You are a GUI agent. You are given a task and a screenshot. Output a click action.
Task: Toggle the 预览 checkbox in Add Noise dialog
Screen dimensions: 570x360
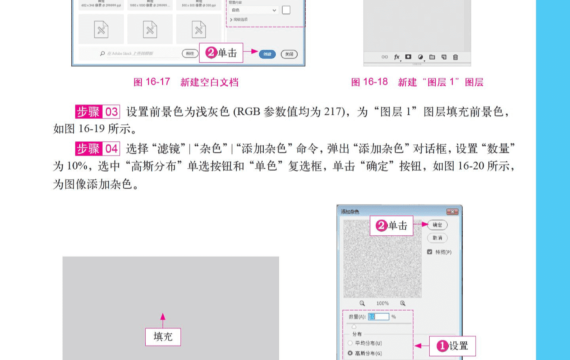coord(429,252)
